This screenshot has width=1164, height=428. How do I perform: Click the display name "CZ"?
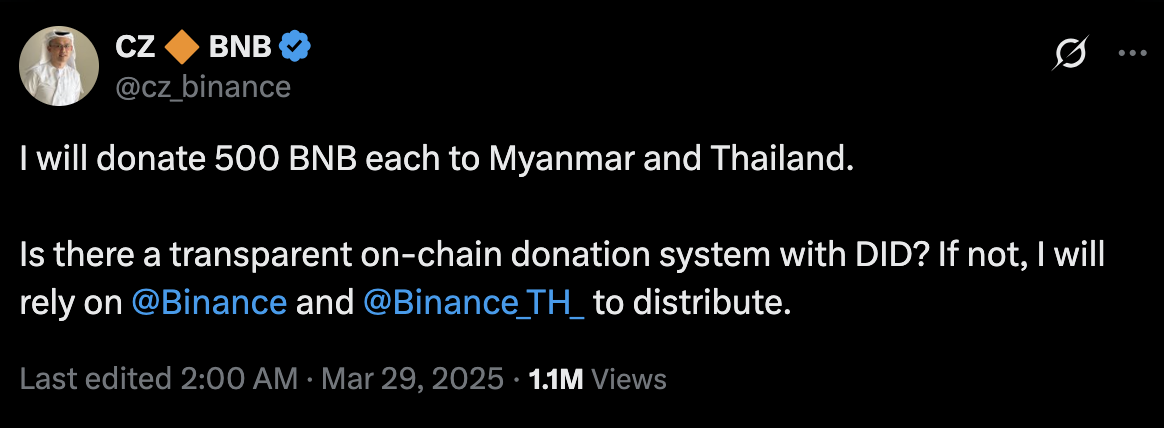coord(135,45)
